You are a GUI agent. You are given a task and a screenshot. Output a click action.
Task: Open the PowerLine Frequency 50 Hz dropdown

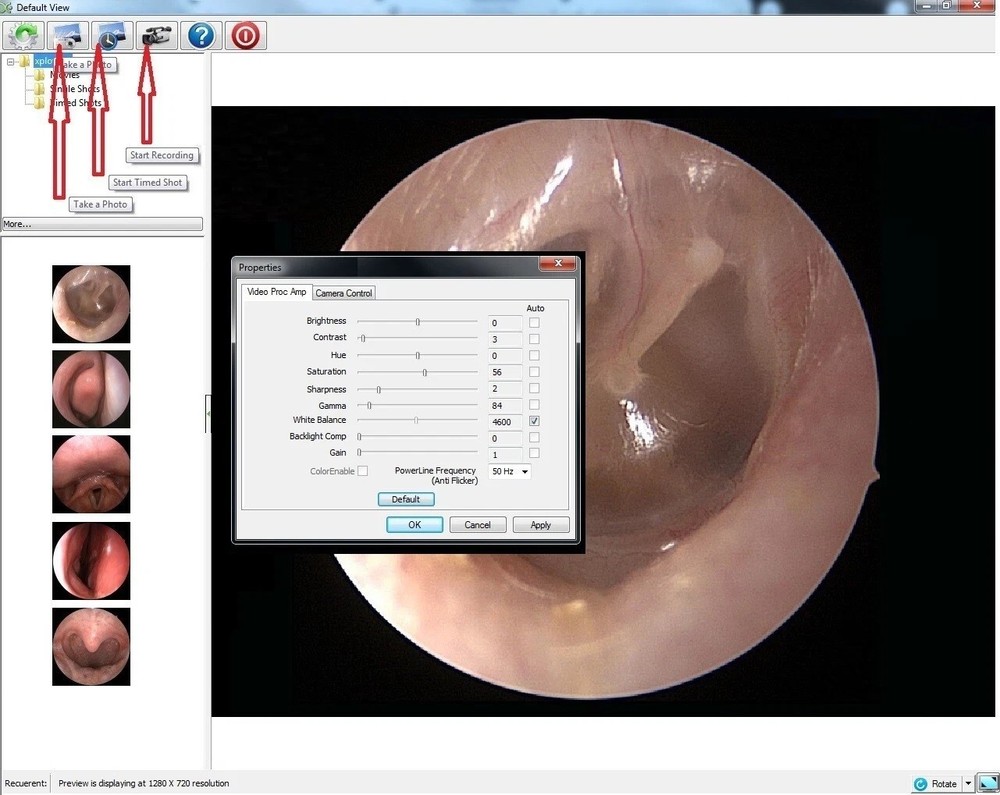pyautogui.click(x=524, y=471)
